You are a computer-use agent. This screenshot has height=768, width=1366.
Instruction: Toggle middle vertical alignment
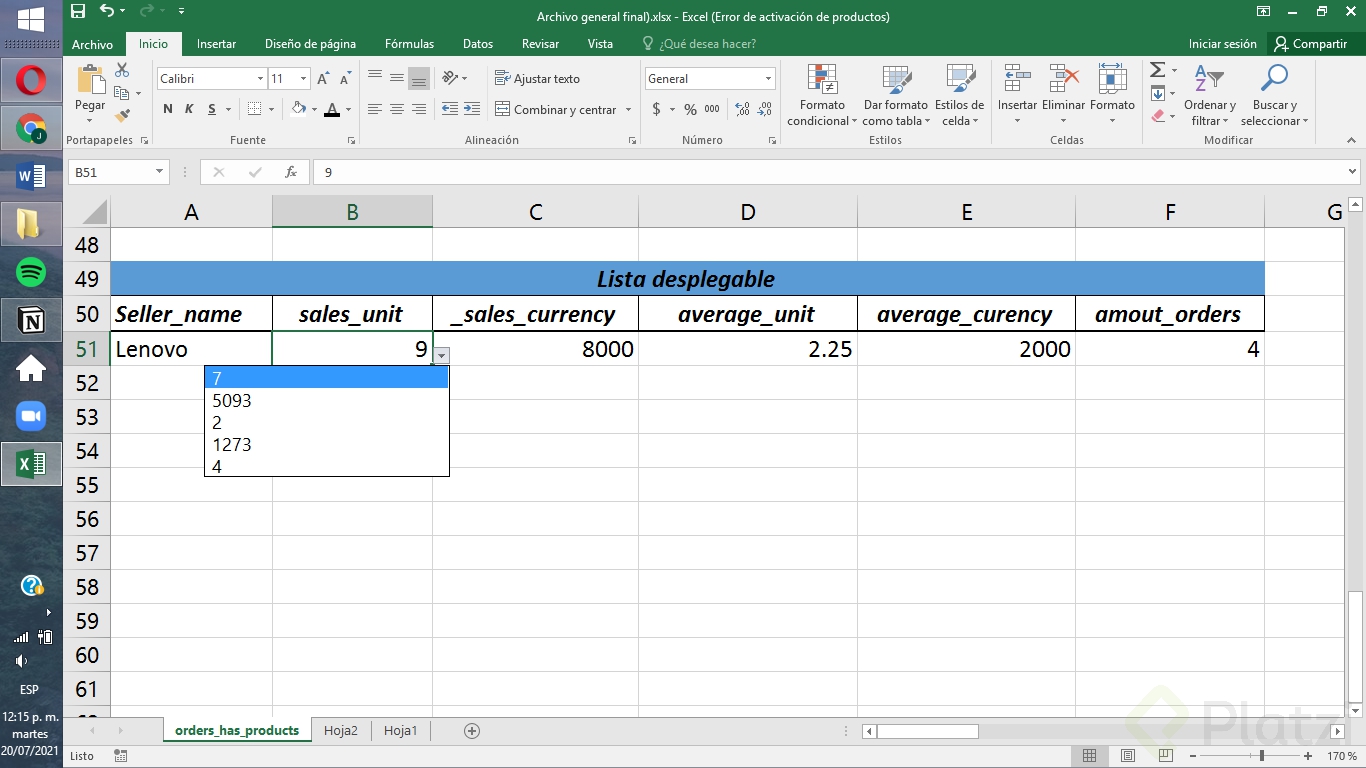(x=397, y=78)
